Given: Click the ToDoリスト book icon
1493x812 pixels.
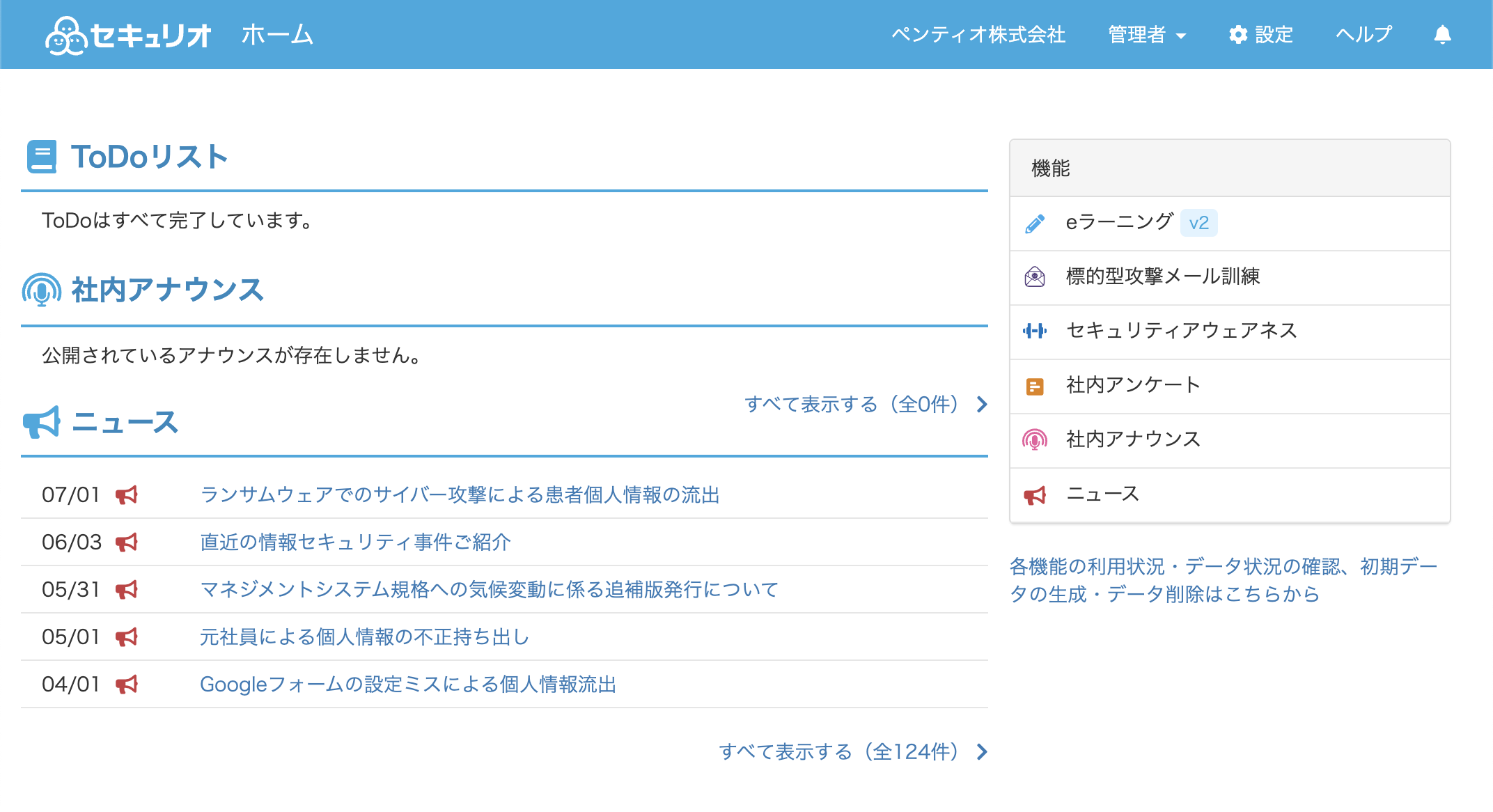Looking at the screenshot, I should (x=42, y=157).
